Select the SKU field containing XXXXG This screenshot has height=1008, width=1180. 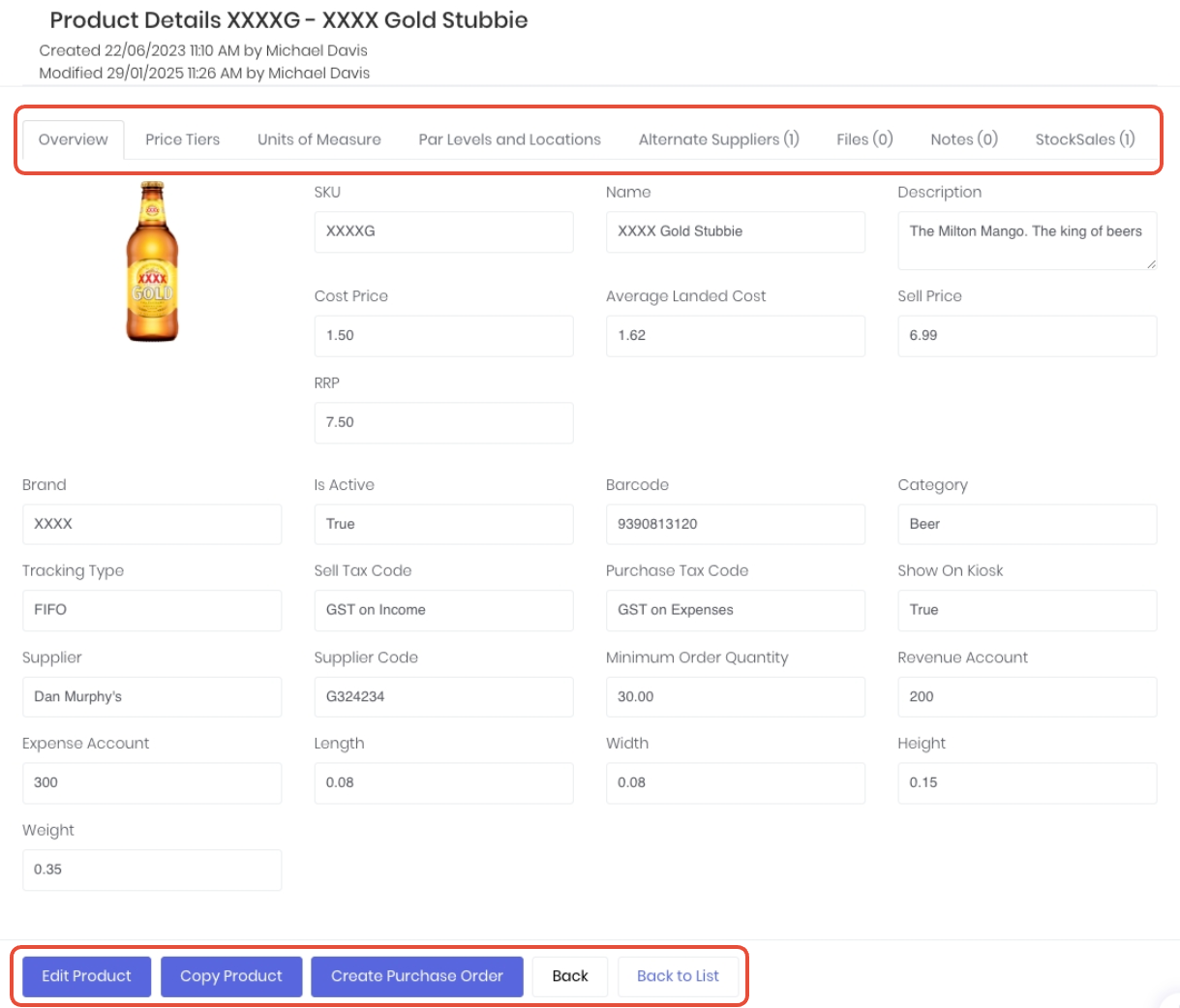443,232
